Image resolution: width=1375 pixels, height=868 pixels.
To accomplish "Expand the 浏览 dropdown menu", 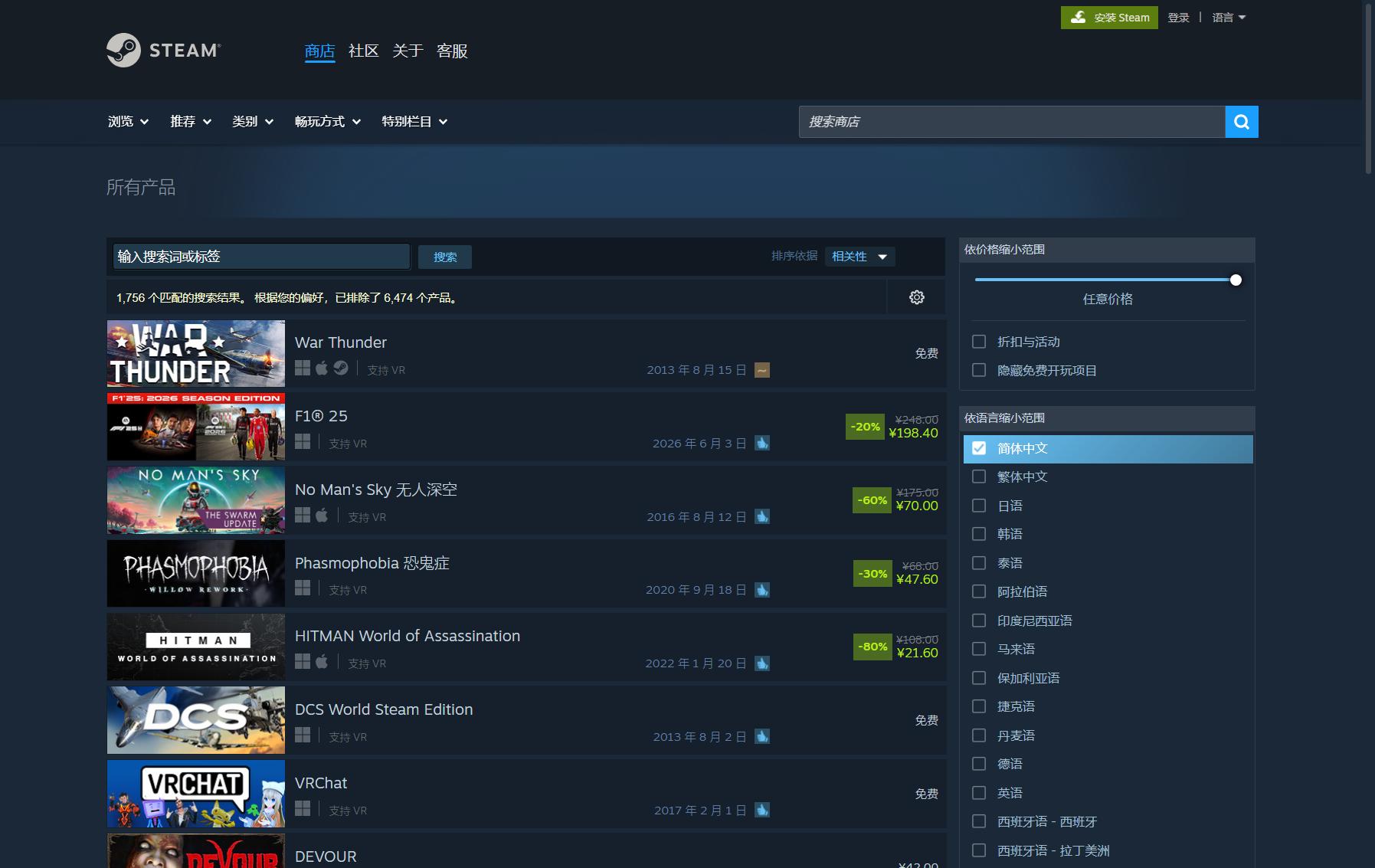I will click(x=128, y=122).
